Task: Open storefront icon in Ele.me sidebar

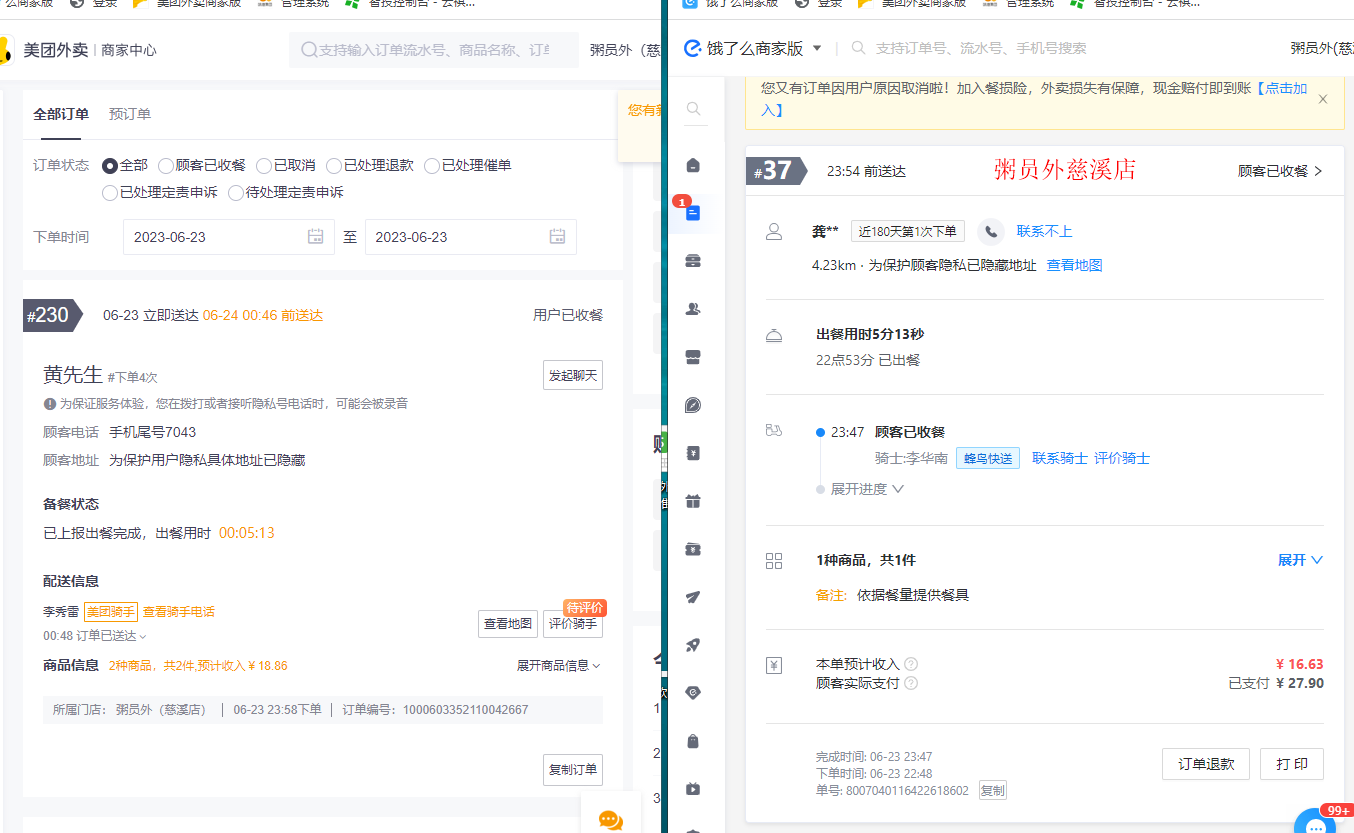Action: point(693,357)
